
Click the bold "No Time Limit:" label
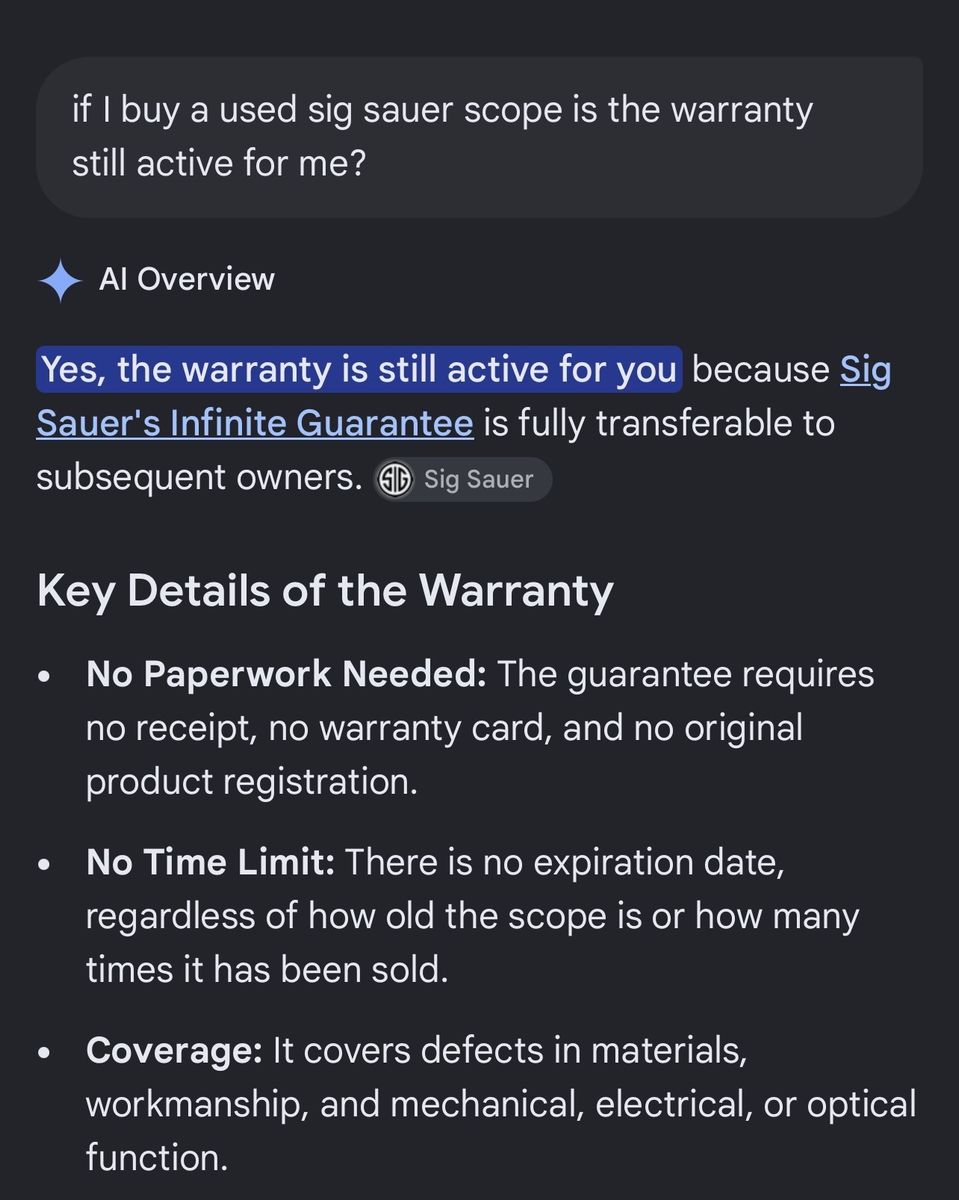click(210, 862)
